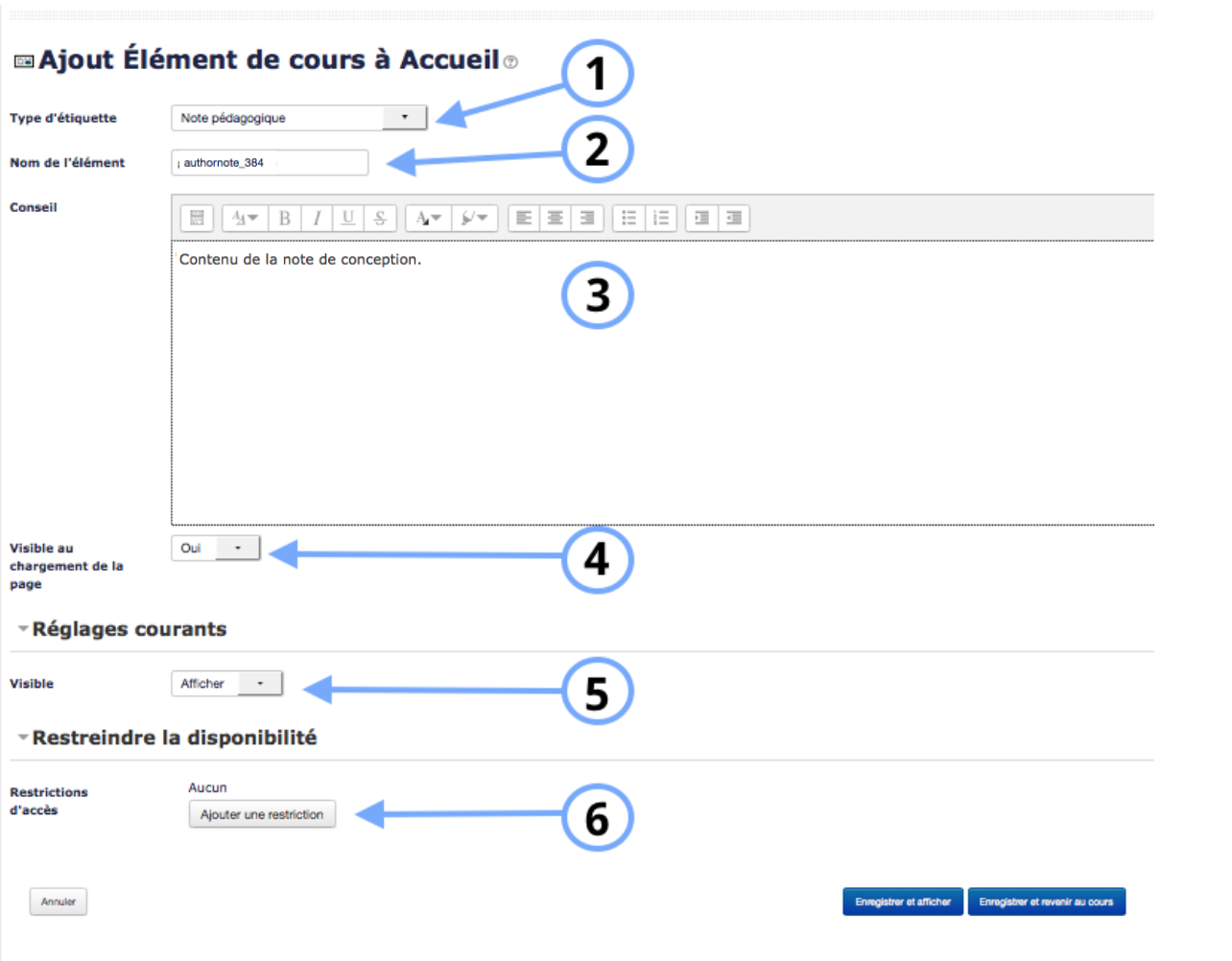Click the toolbar toggle icon in the editor

[197, 219]
